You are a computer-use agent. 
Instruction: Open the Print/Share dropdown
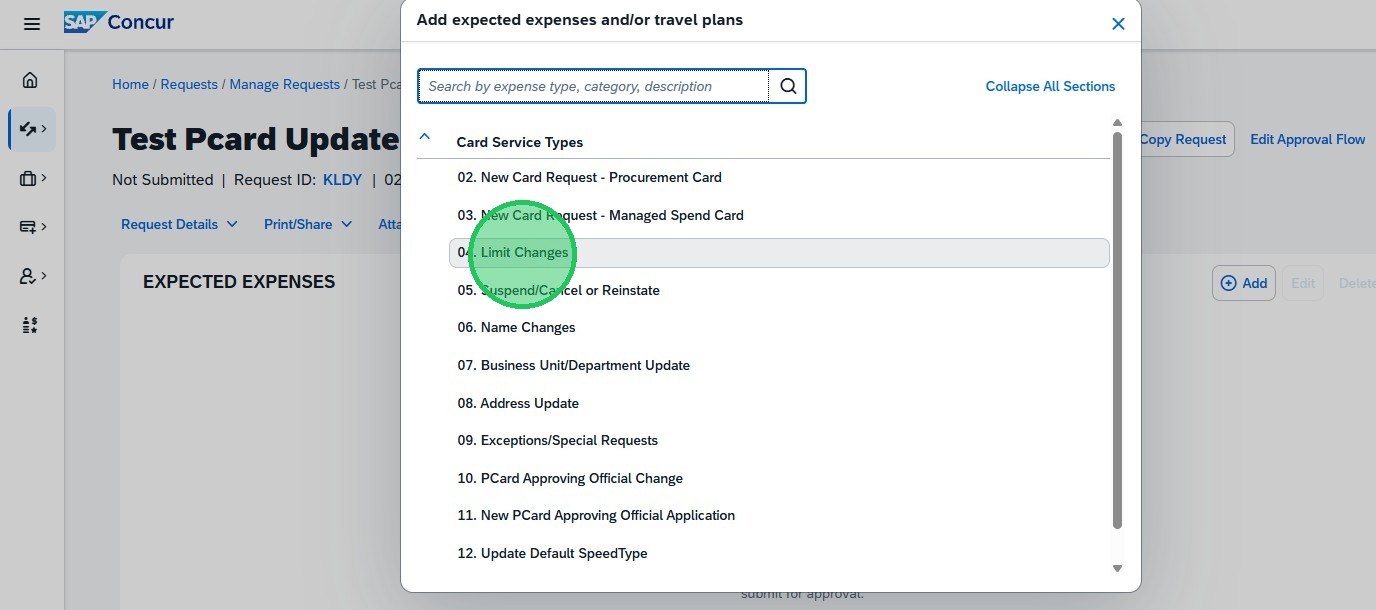(308, 224)
